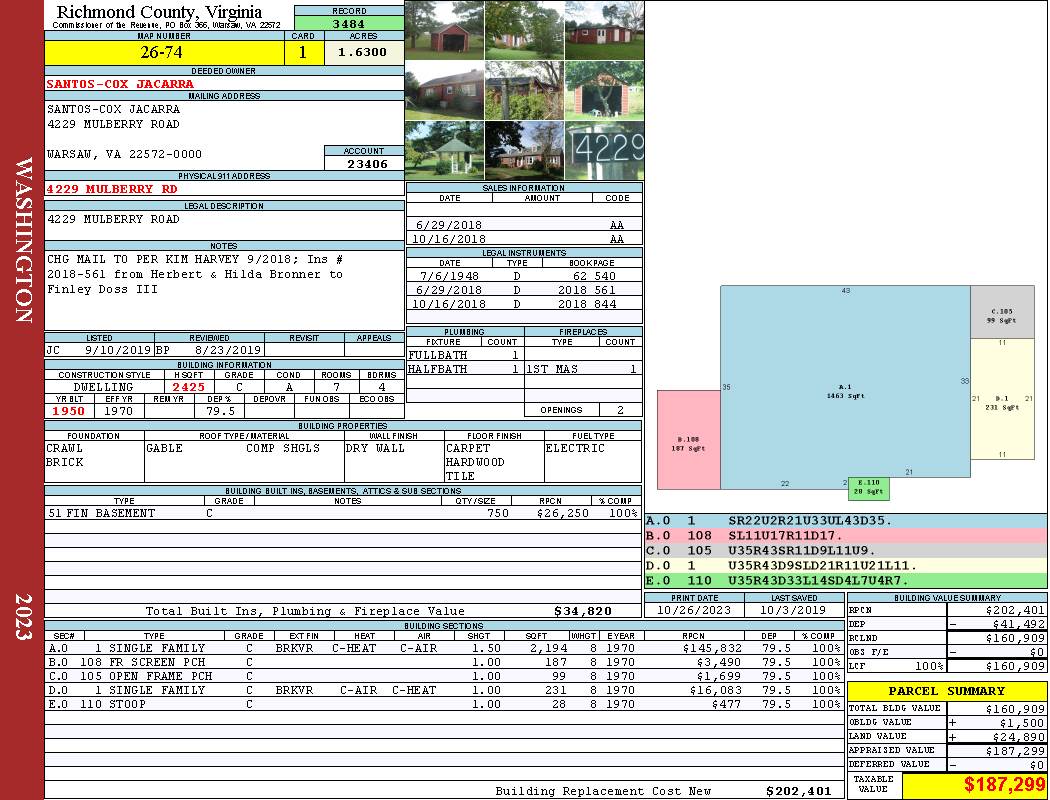View the long red shed with white doors photo
Viewport: 1050px width, 800px height.
pos(604,30)
